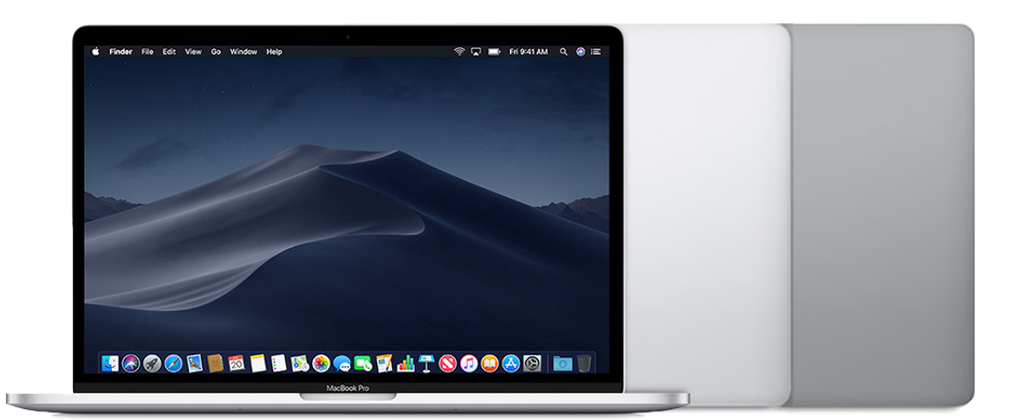
Task: Open the File menu
Action: [148, 52]
